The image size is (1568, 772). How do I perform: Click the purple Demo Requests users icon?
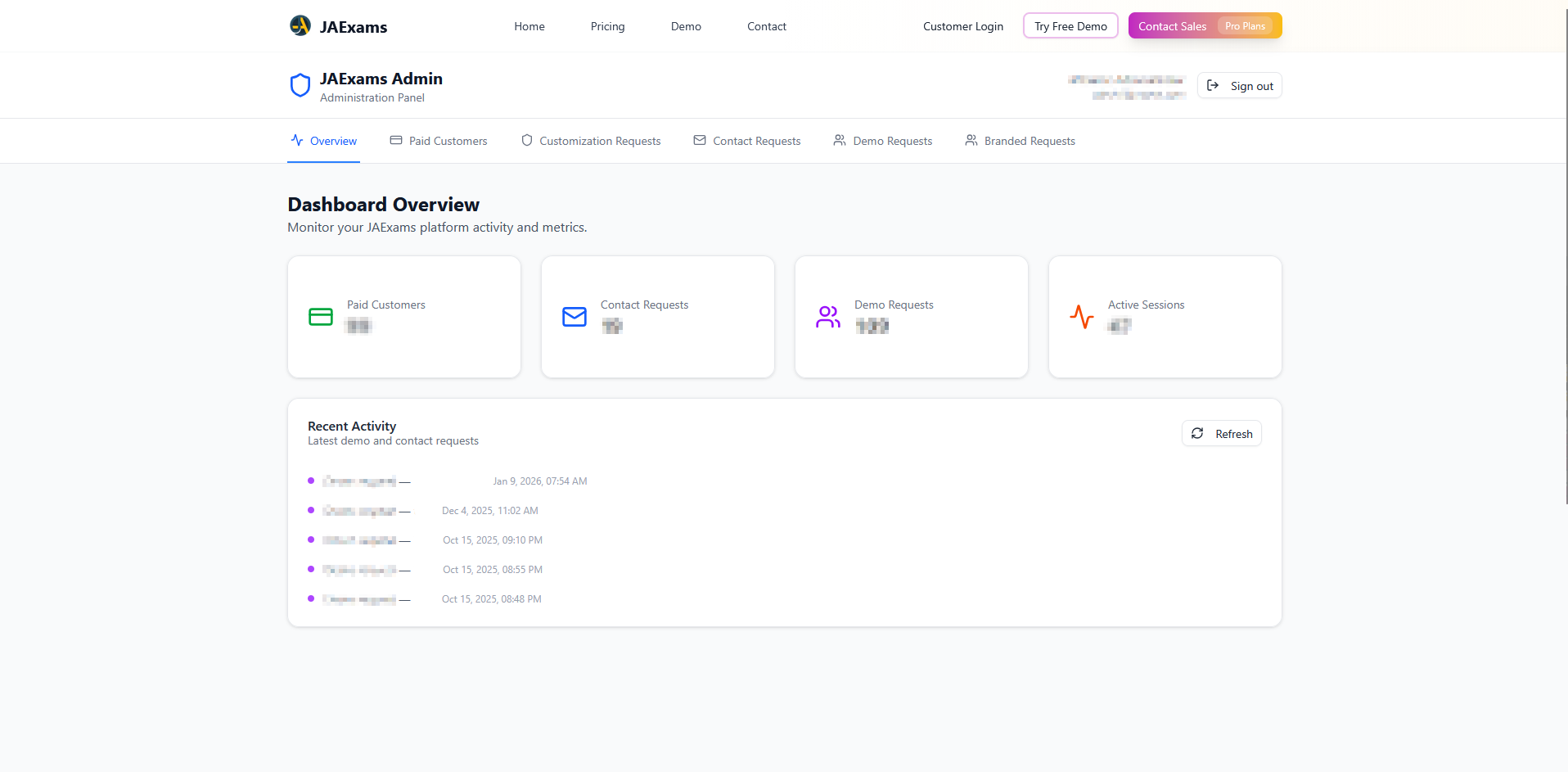(828, 317)
